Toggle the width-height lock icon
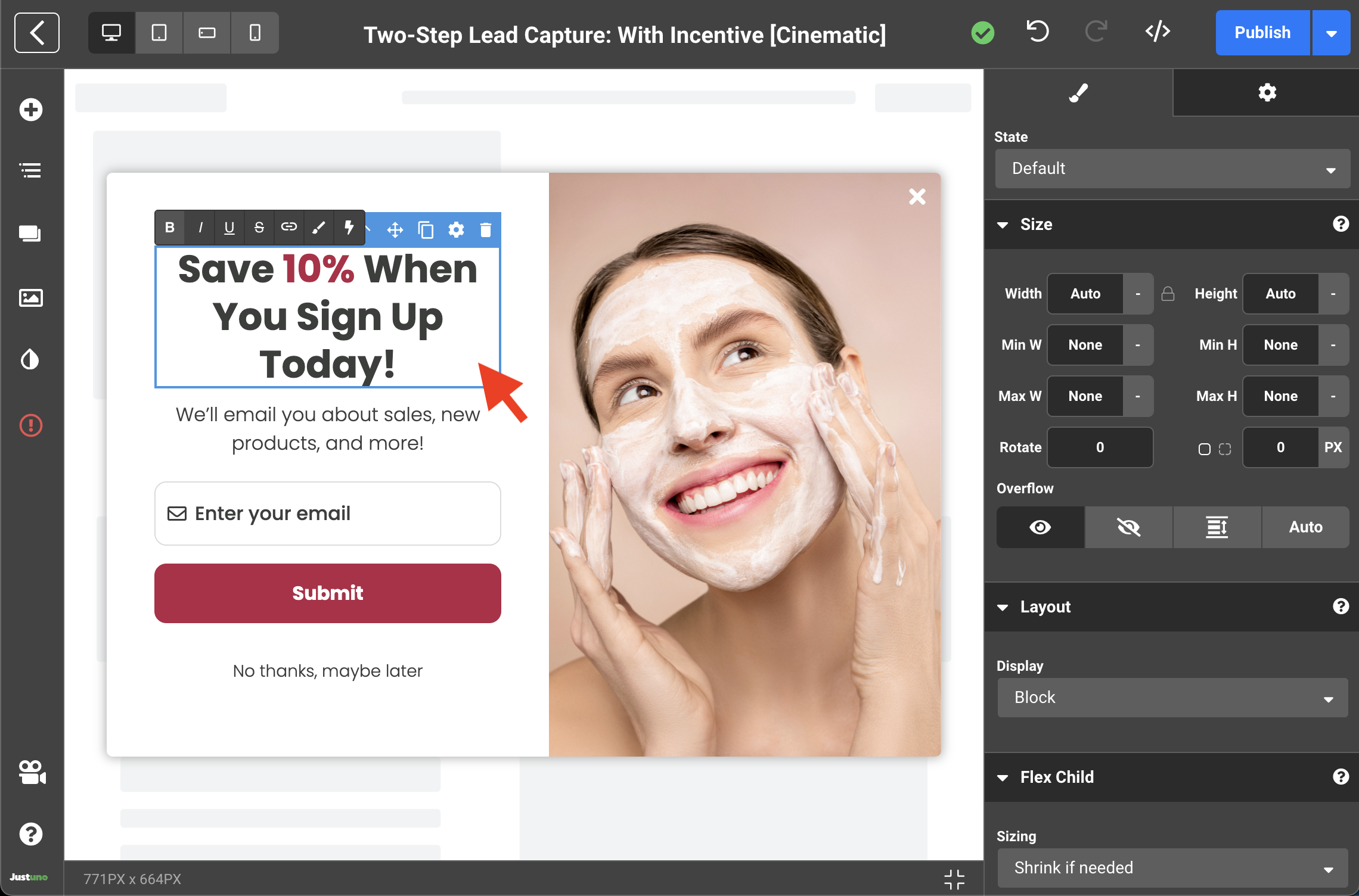Image resolution: width=1359 pixels, height=896 pixels. tap(1168, 294)
